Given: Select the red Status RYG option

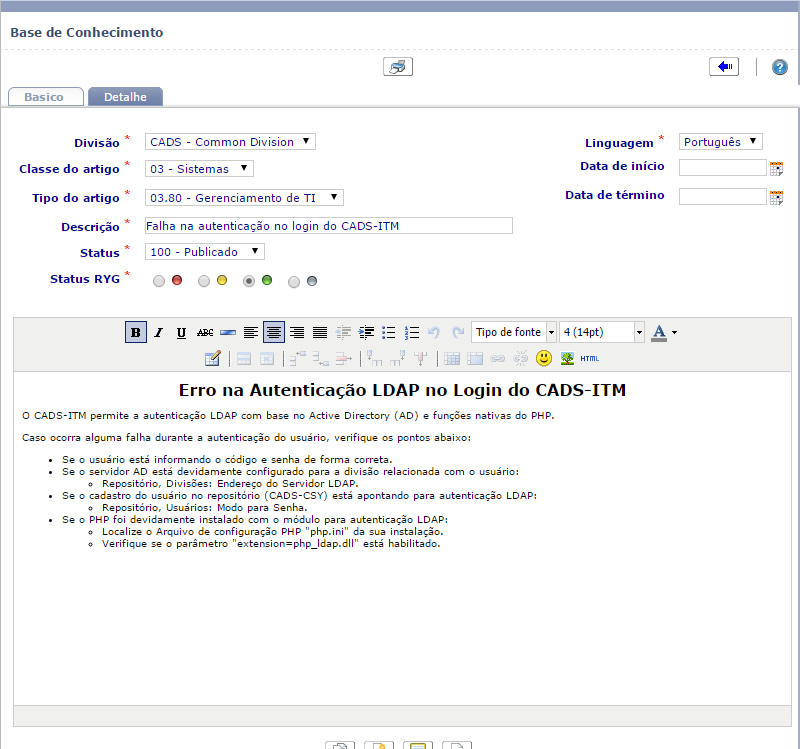Looking at the screenshot, I should (x=159, y=281).
